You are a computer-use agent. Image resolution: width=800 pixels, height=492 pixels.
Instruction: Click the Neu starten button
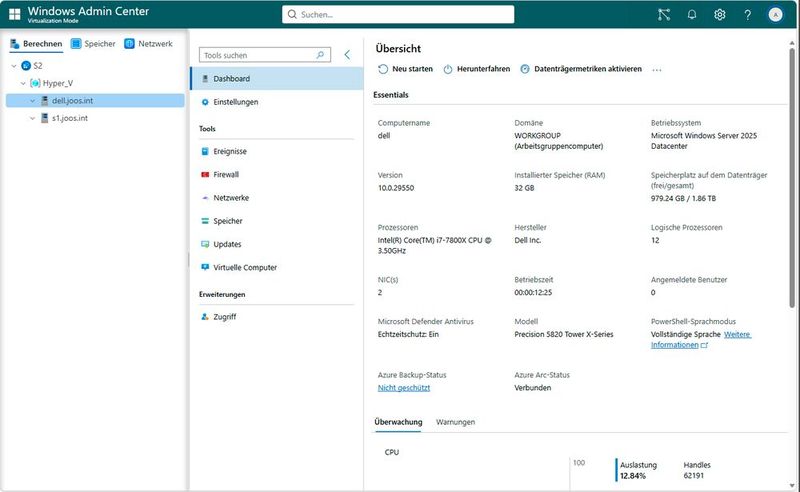[405, 69]
